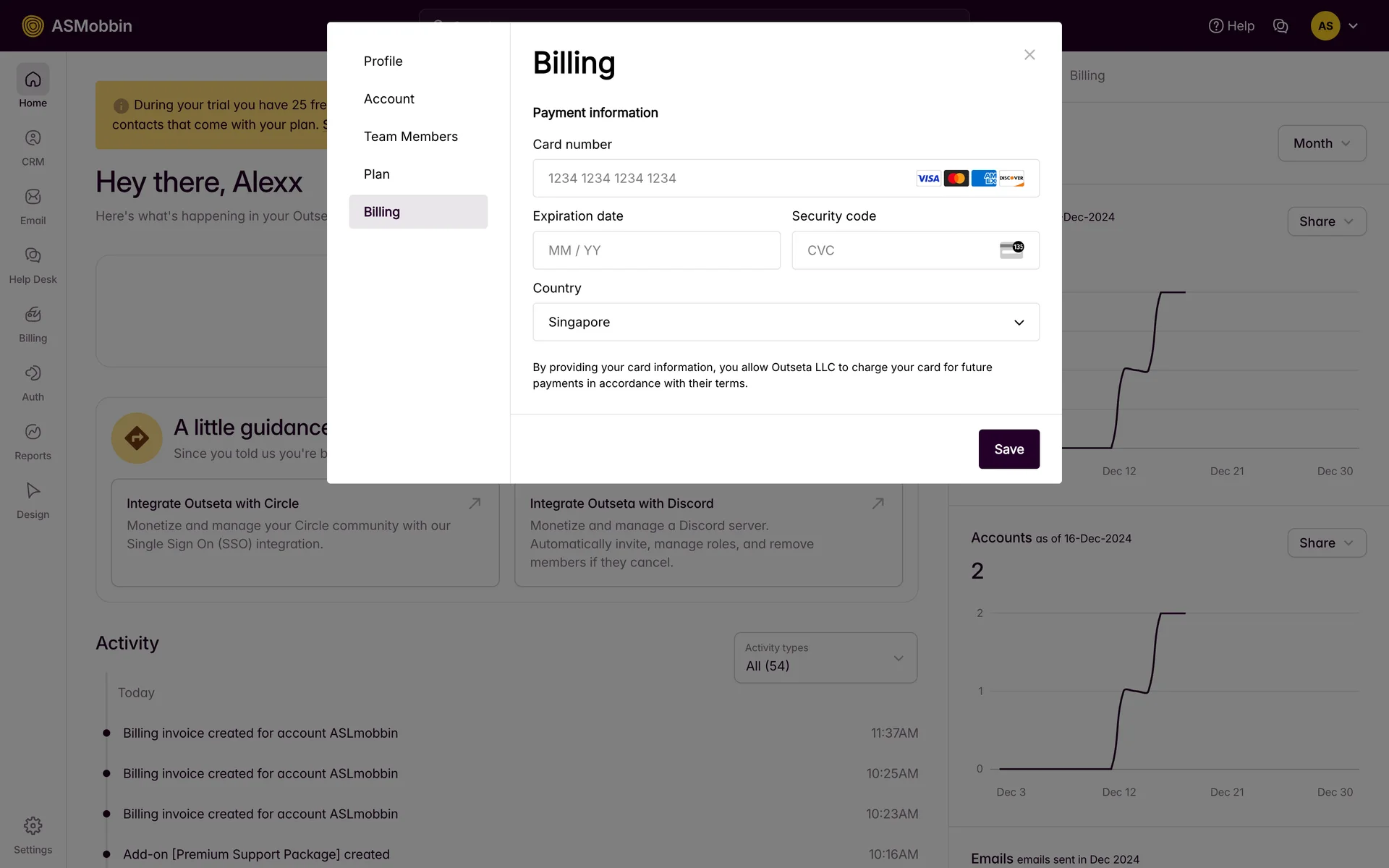This screenshot has width=1389, height=868.
Task: Select the Design sidebar icon
Action: coord(33,500)
